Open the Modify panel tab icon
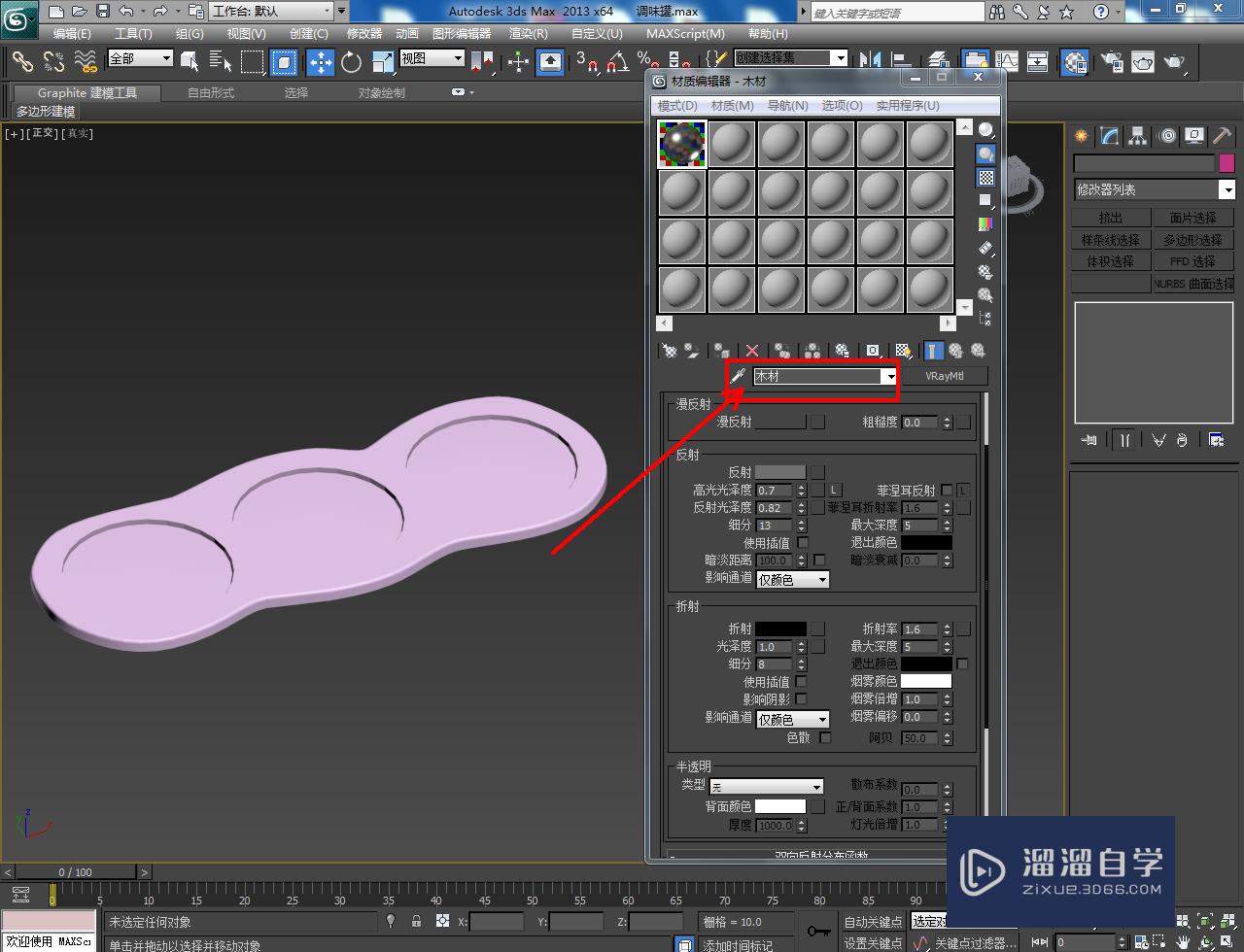 (1109, 137)
